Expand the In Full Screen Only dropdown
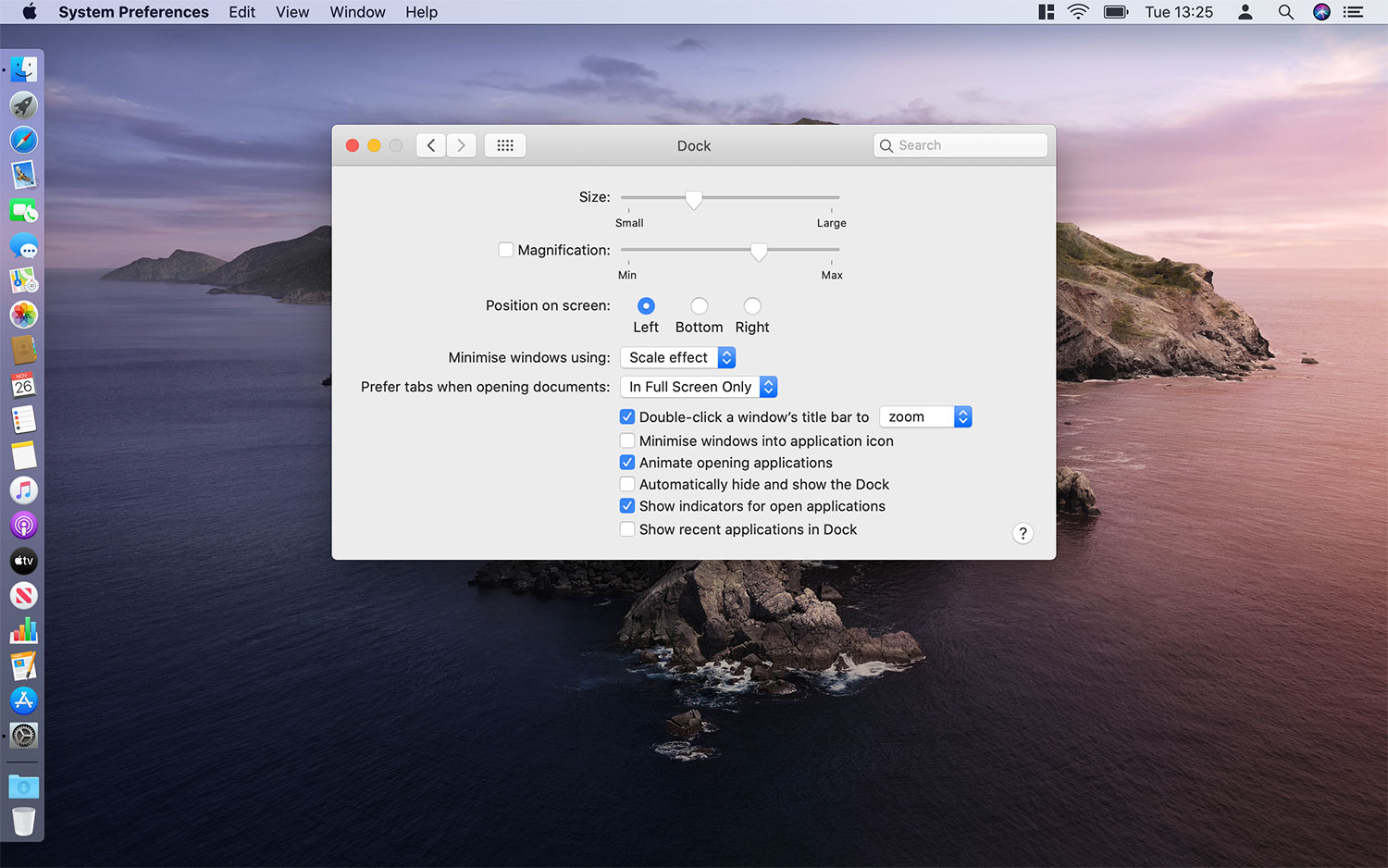Image resolution: width=1388 pixels, height=868 pixels. tap(699, 387)
